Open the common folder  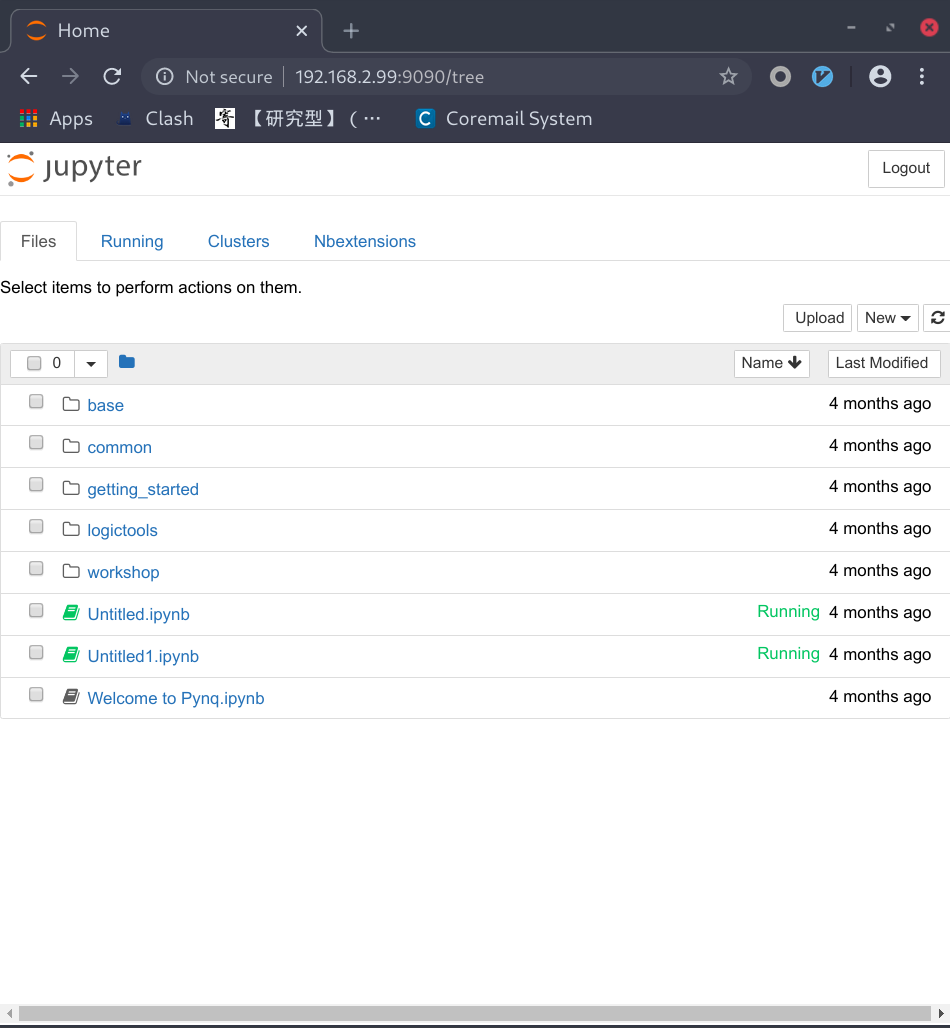(119, 447)
